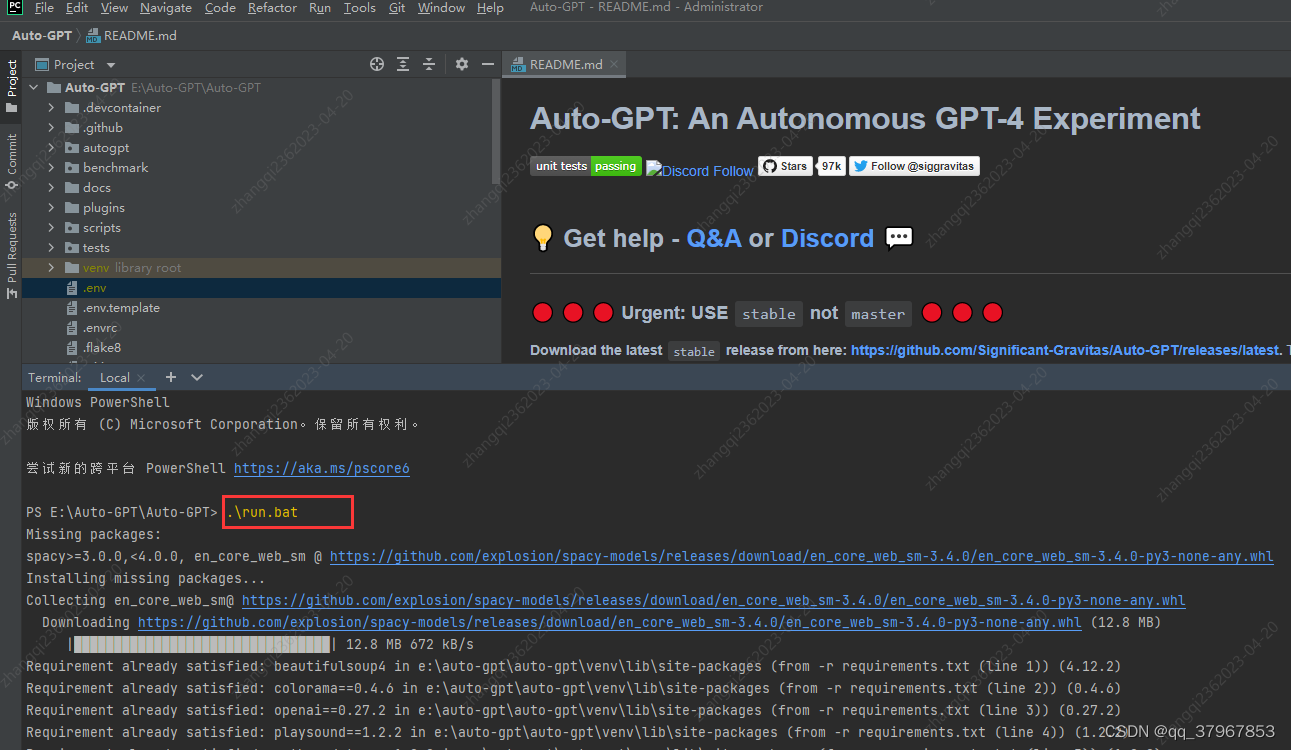The height and width of the screenshot is (750, 1291).
Task: Toggle the Pull Requests sidebar button
Action: 11,255
